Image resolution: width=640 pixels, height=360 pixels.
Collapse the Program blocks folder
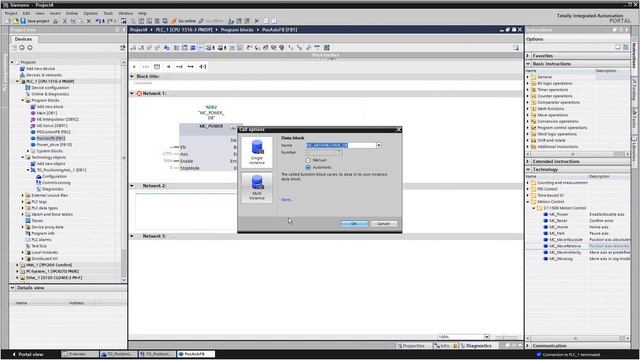[x=23, y=100]
